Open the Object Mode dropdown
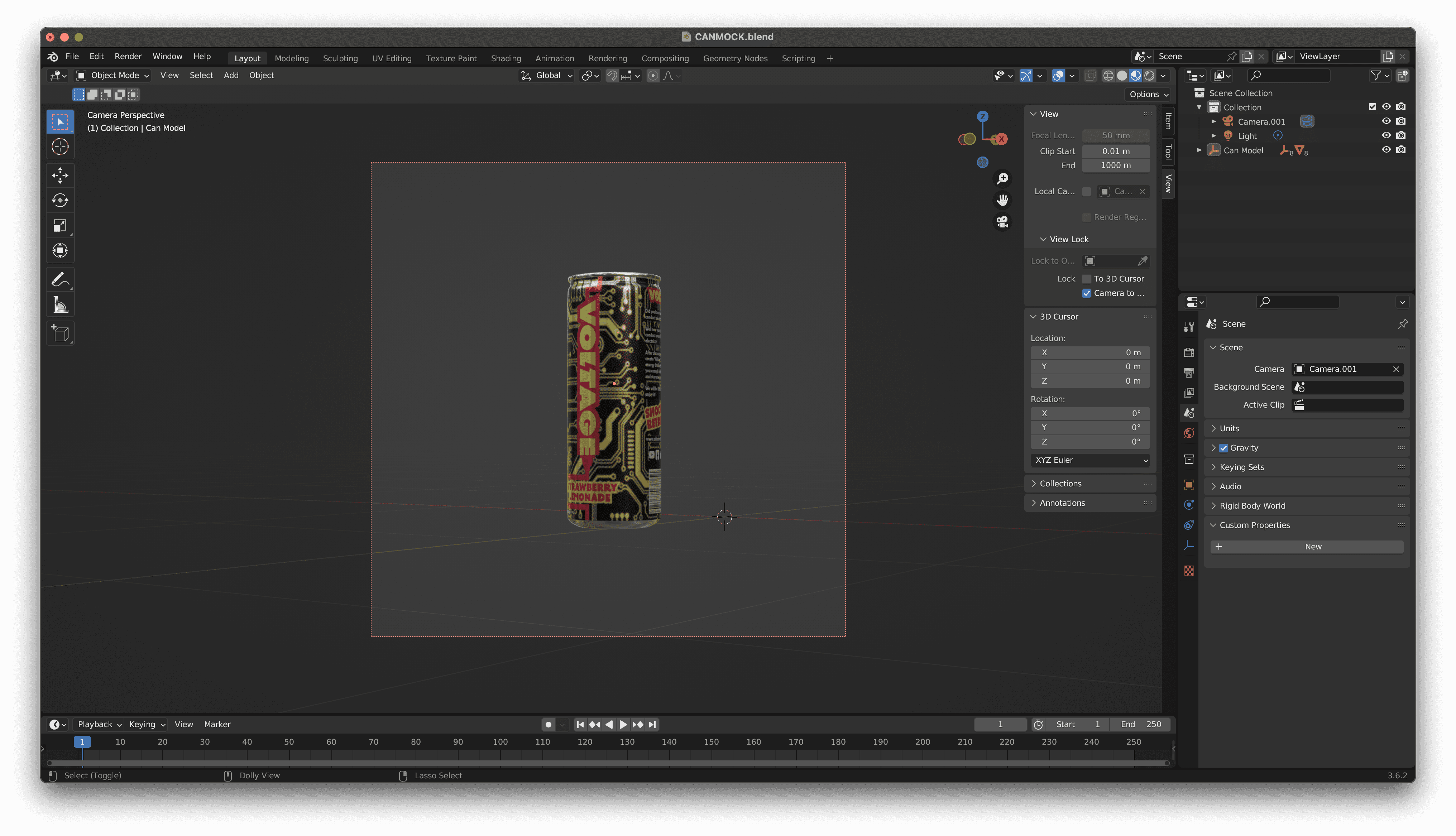 point(113,75)
